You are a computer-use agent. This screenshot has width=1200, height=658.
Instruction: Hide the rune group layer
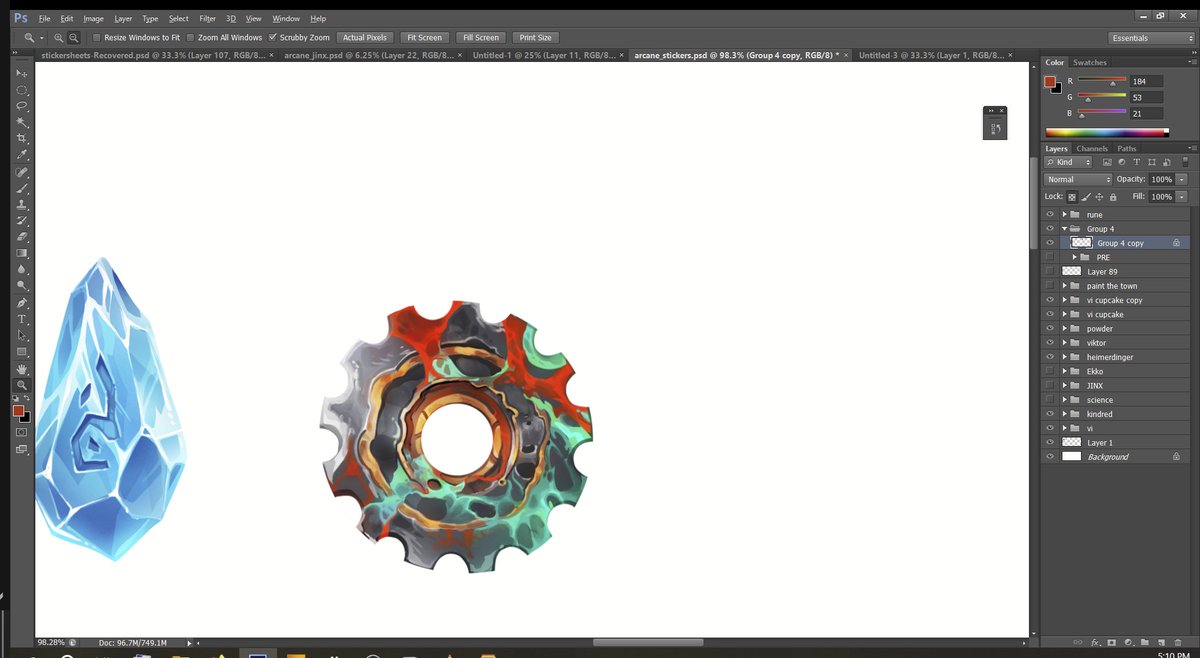[1050, 215]
